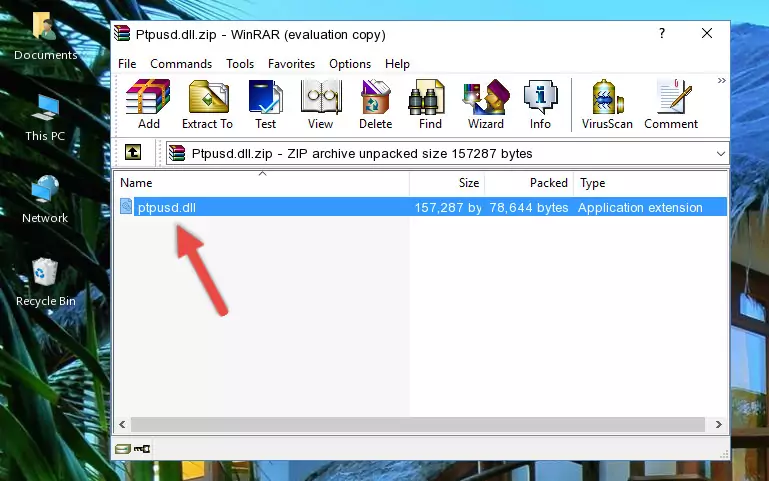This screenshot has height=481, width=769.
Task: Open the Options menu
Action: click(350, 64)
